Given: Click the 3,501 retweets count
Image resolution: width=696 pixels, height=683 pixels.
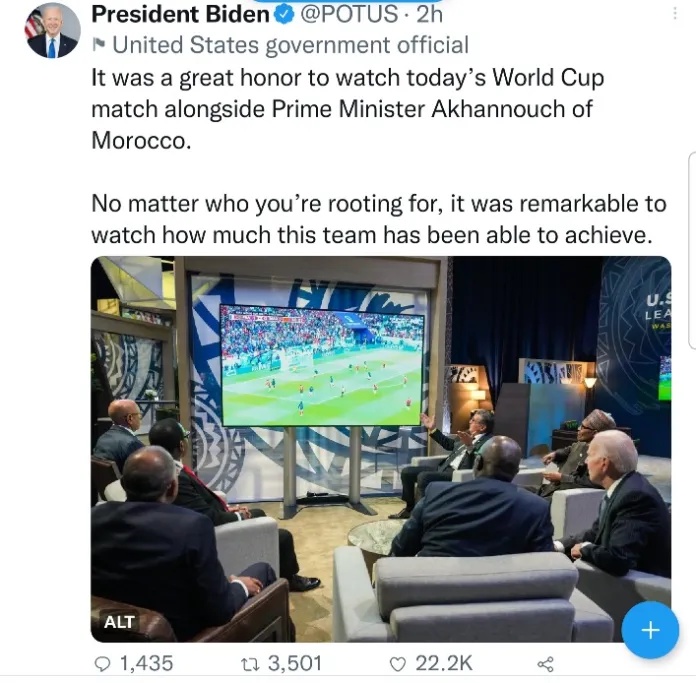Looking at the screenshot, I should (295, 662).
